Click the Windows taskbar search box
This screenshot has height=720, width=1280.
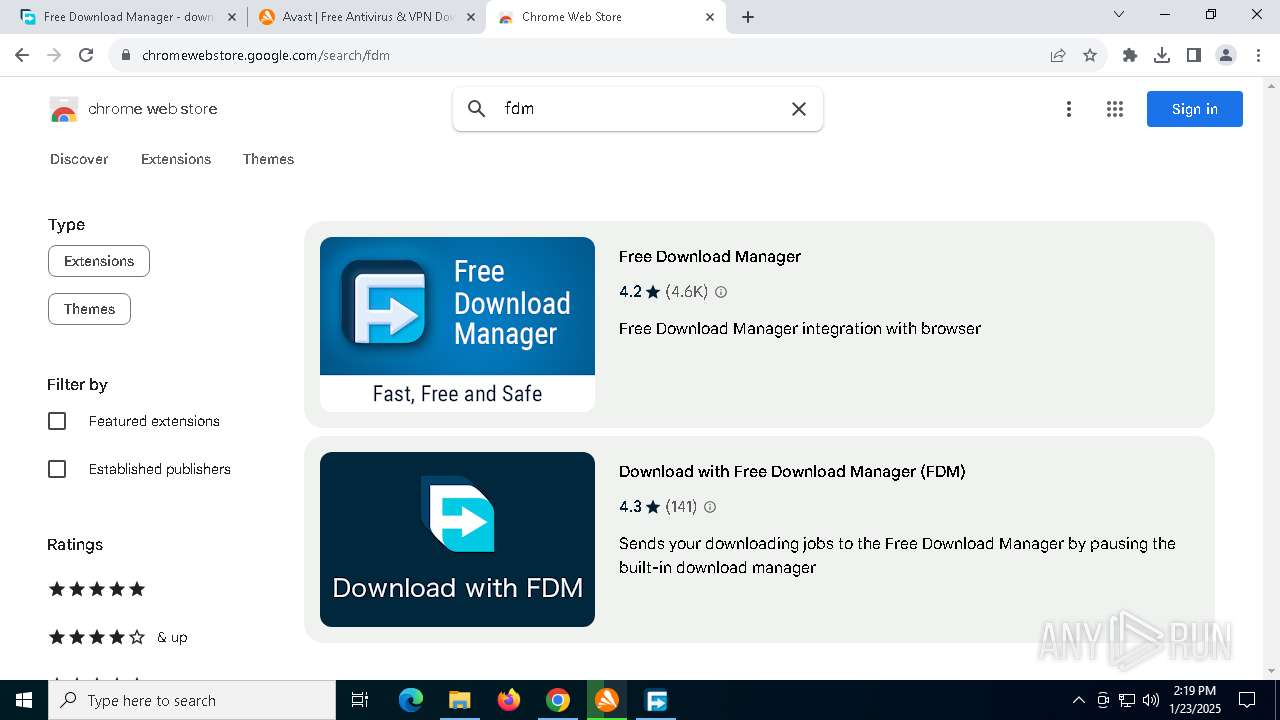(x=192, y=700)
